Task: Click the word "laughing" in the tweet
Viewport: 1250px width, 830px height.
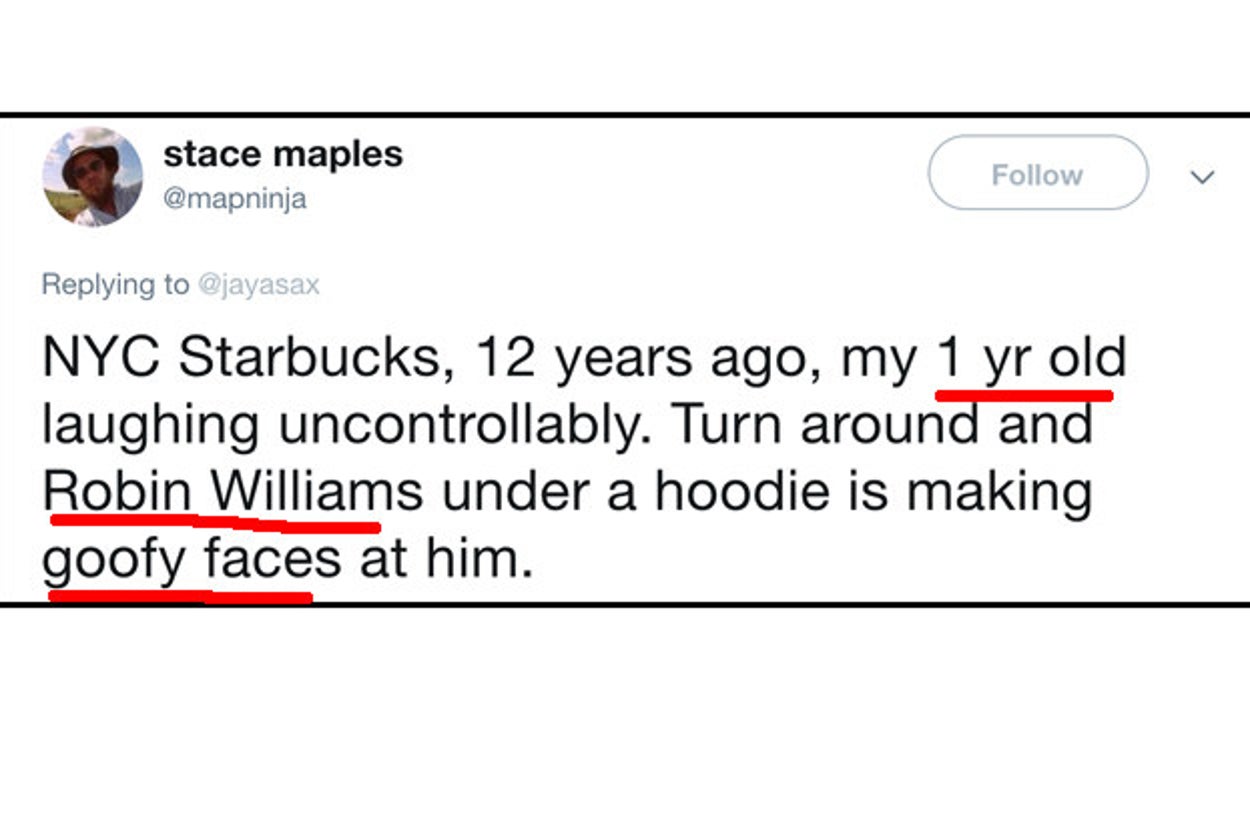Action: point(150,427)
